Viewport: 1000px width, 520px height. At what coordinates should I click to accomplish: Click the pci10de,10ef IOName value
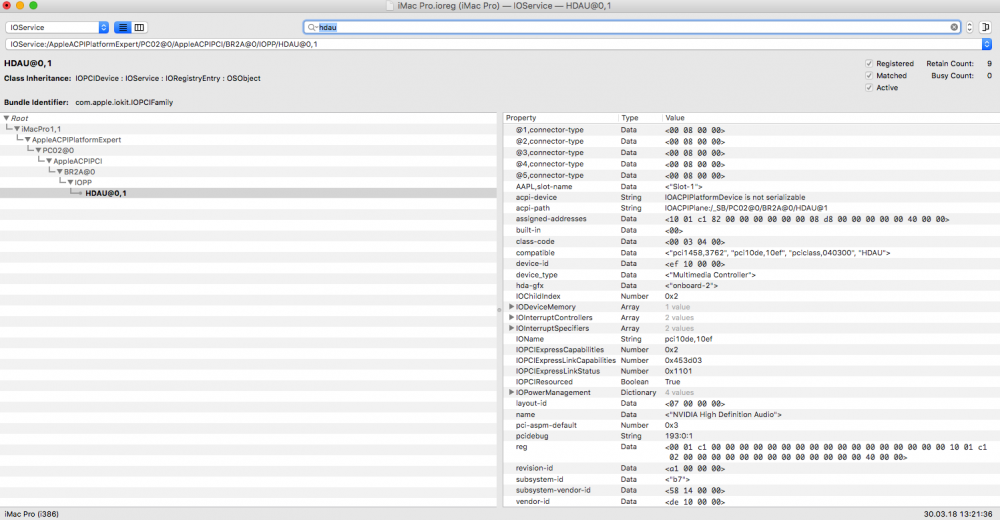point(688,339)
